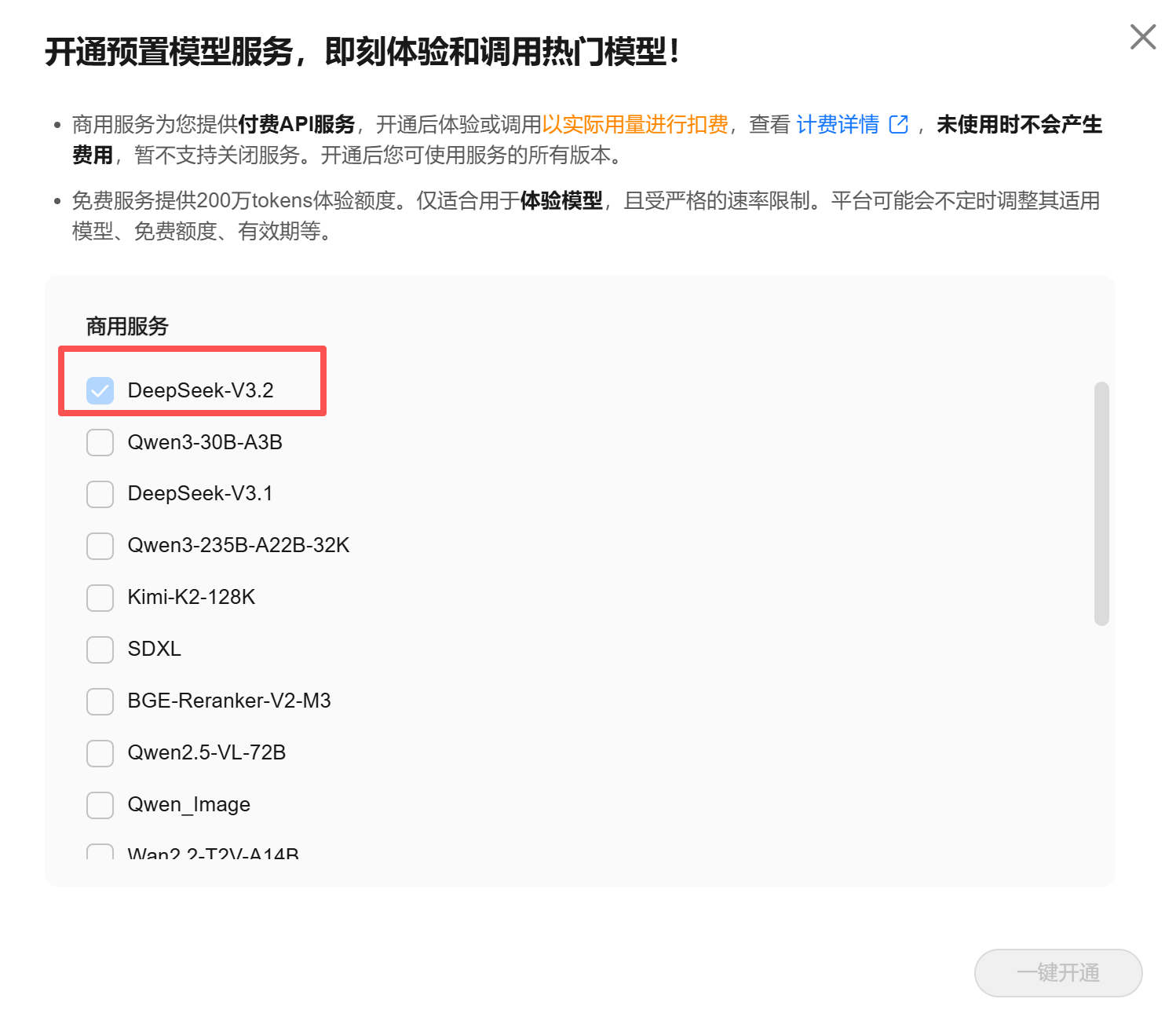Click the Kimi-K2-128K label text
Screen dimensions: 1176x1010
pos(192,597)
